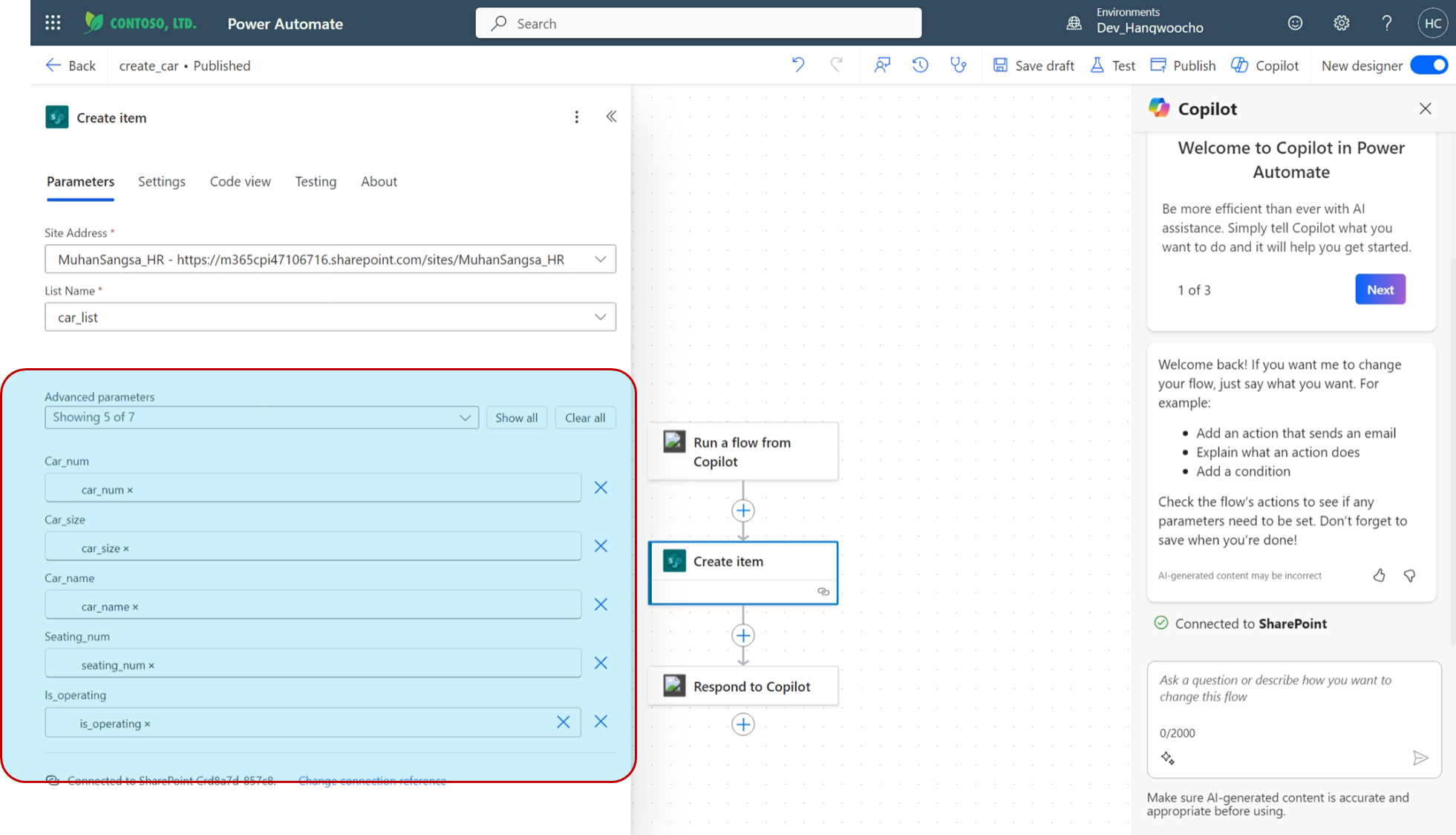Remove the Car_size parameter with X
1456x835 pixels.
coord(601,546)
